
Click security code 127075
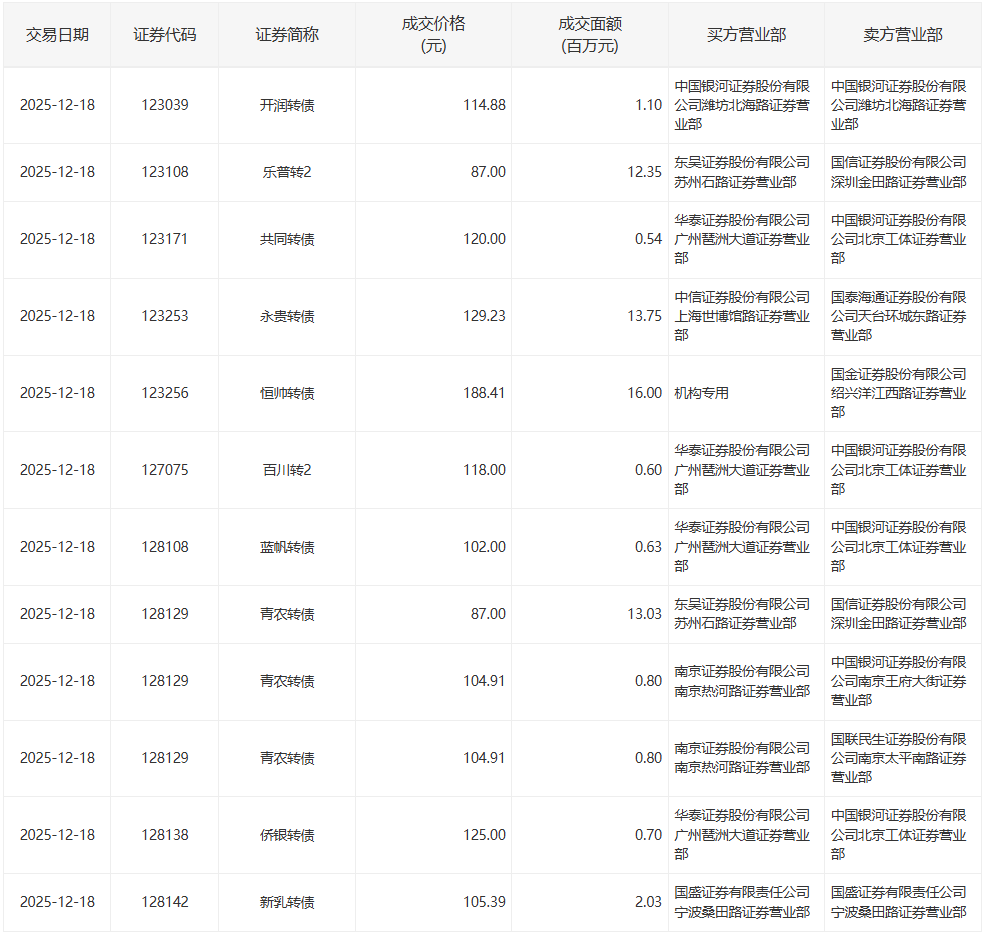[164, 470]
